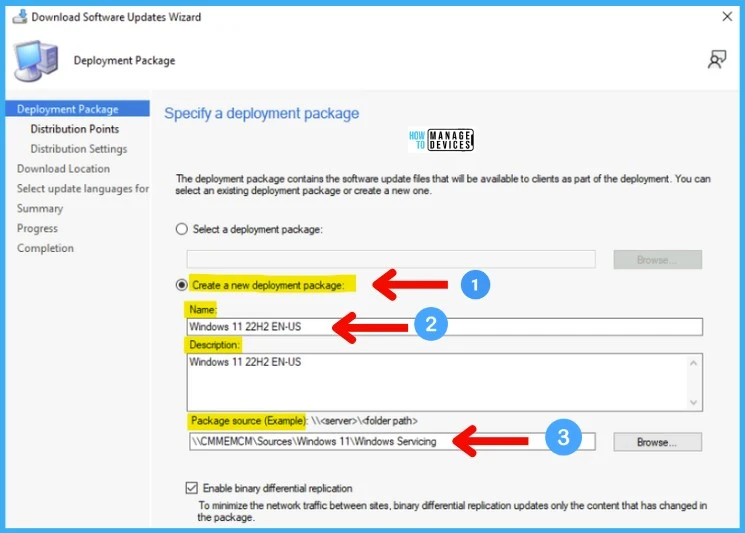Click Browse button next to Package source
This screenshot has height=533, width=745.
(x=657, y=442)
